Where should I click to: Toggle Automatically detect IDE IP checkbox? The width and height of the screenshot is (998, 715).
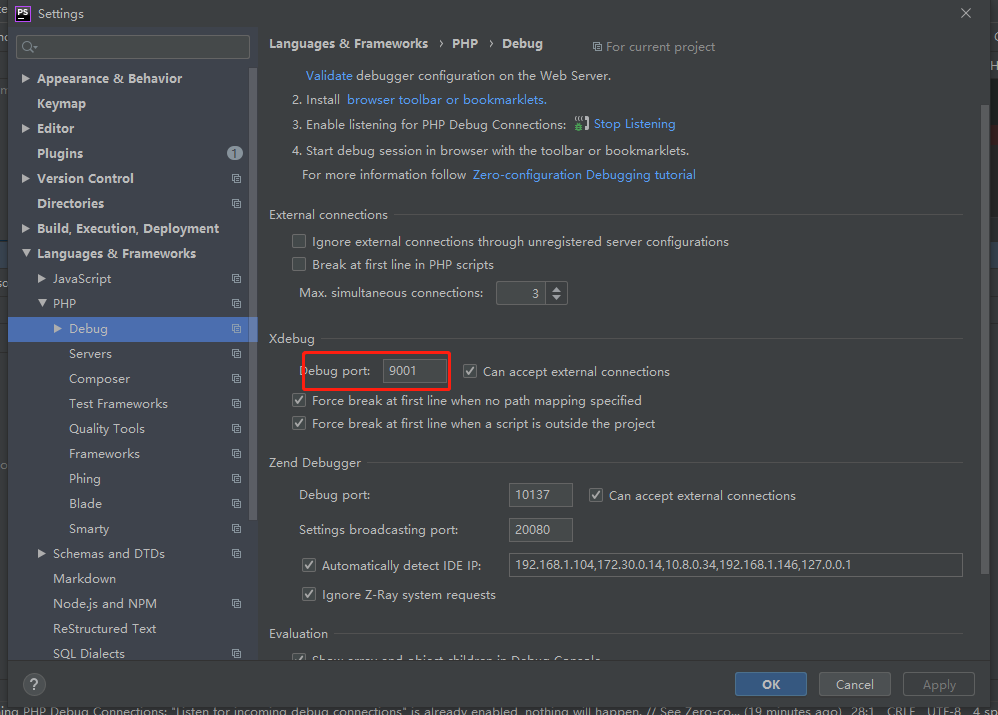point(309,565)
